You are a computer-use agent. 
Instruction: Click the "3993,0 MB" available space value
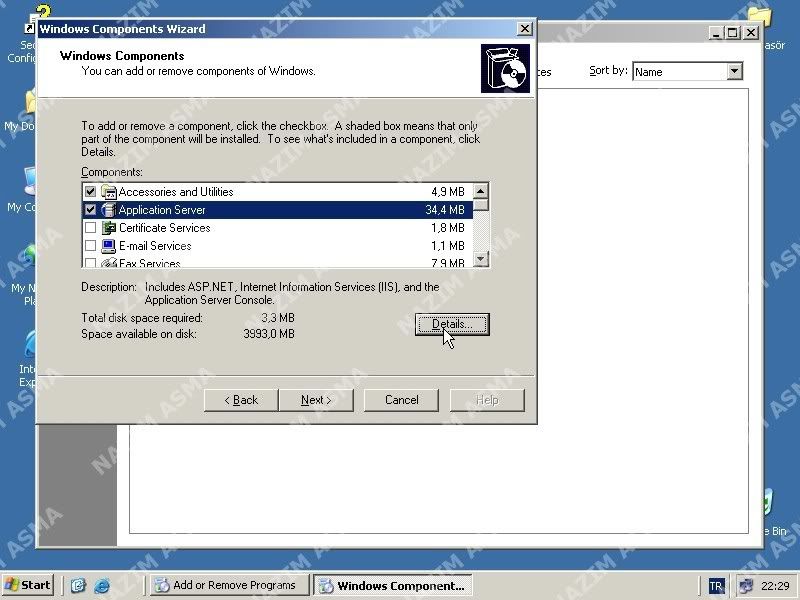[x=269, y=334]
